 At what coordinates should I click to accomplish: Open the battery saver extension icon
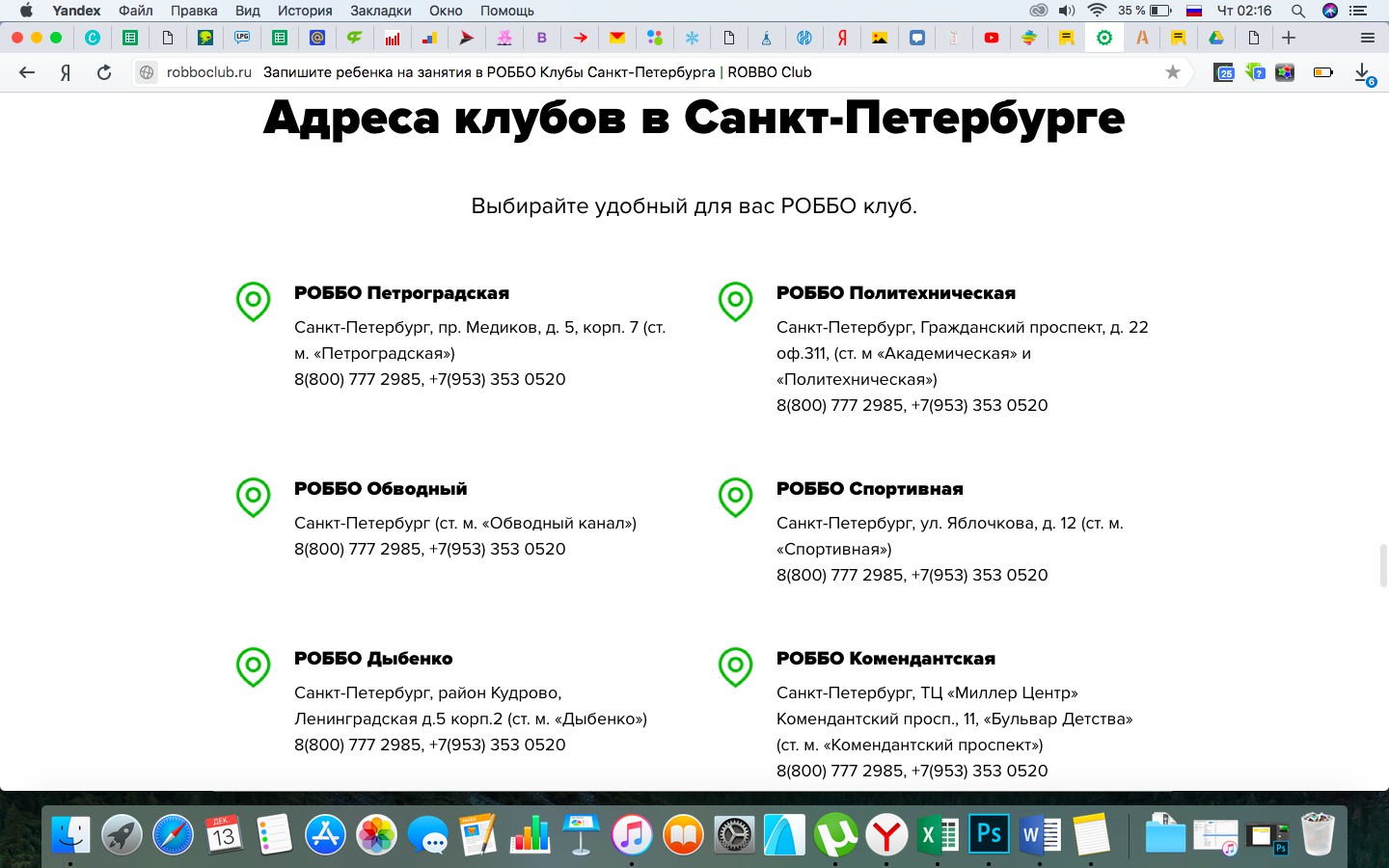(1323, 72)
